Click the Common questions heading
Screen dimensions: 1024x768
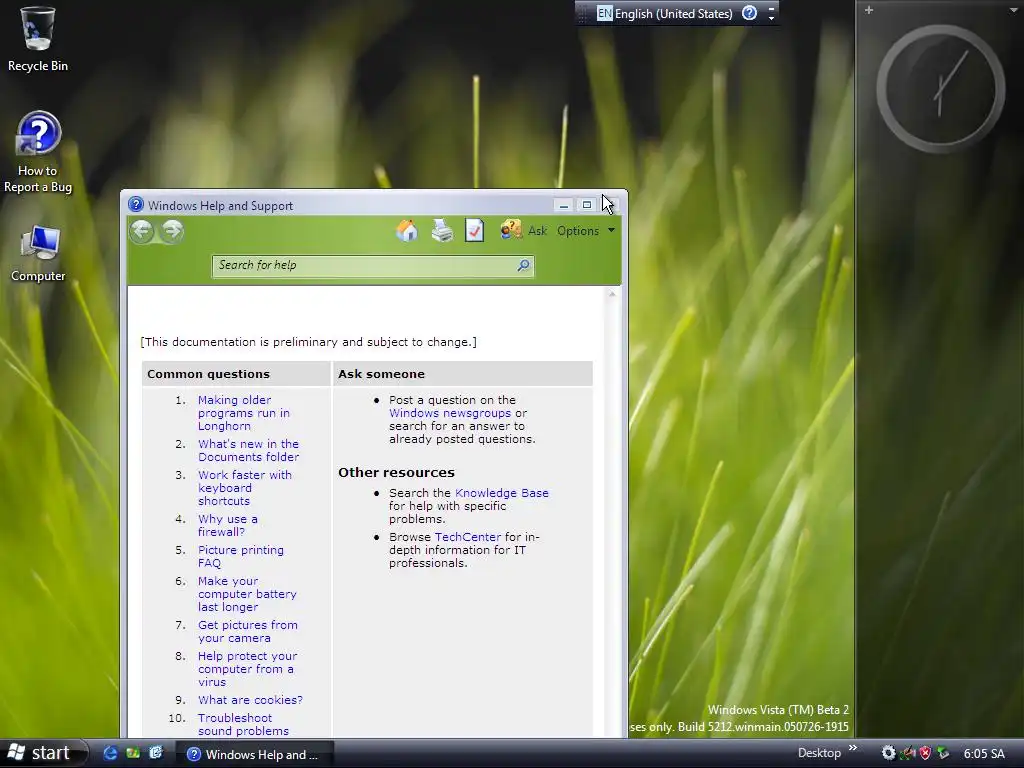[208, 374]
